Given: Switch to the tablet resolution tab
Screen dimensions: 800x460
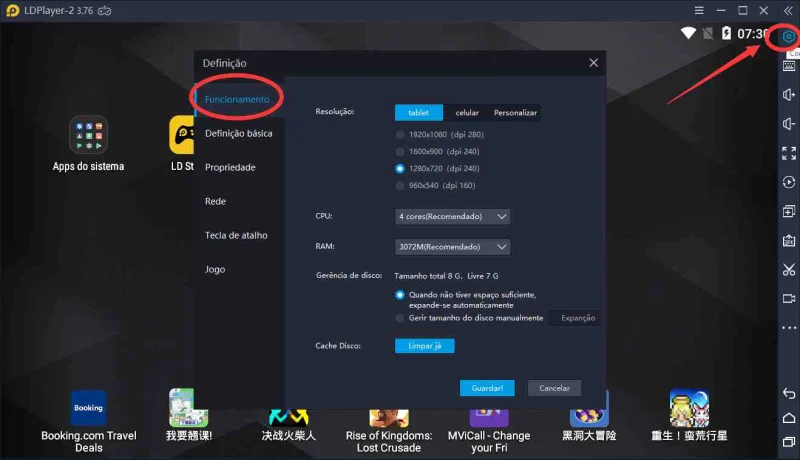Looking at the screenshot, I should click(419, 113).
